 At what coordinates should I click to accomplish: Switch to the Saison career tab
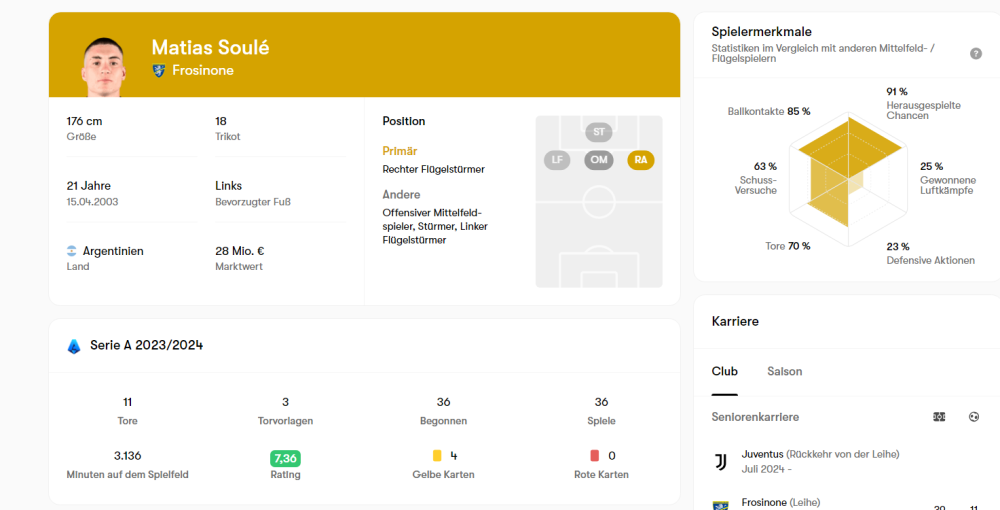click(784, 371)
